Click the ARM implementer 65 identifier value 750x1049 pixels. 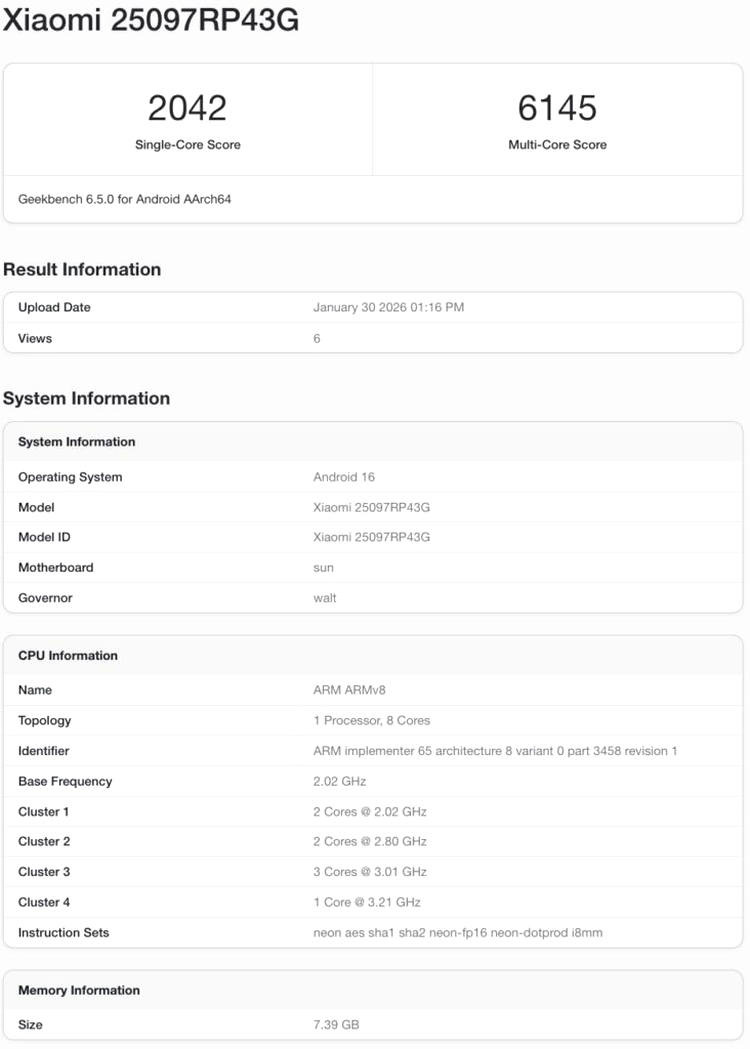pyautogui.click(x=495, y=751)
